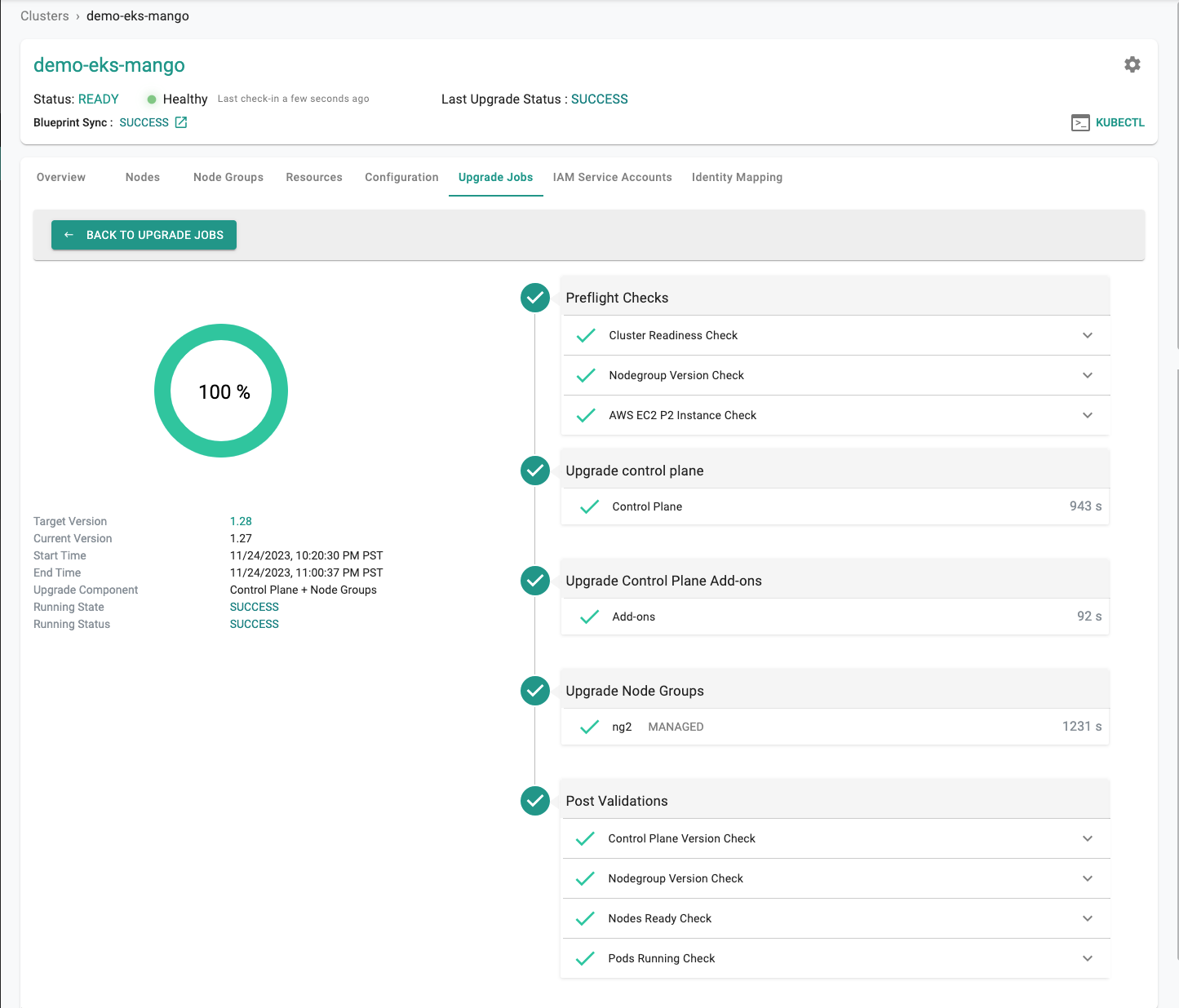Click the Control Plane 943 s duration
Screen dimensions: 1179x1008
coord(1086,506)
